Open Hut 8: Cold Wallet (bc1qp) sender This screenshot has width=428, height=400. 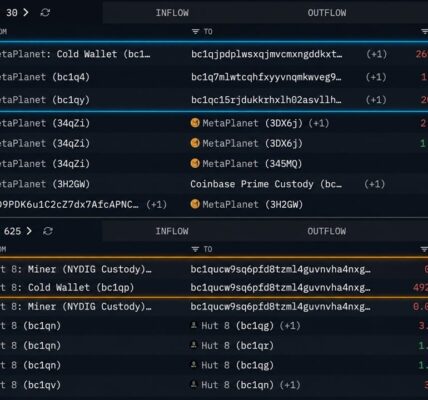point(67,287)
